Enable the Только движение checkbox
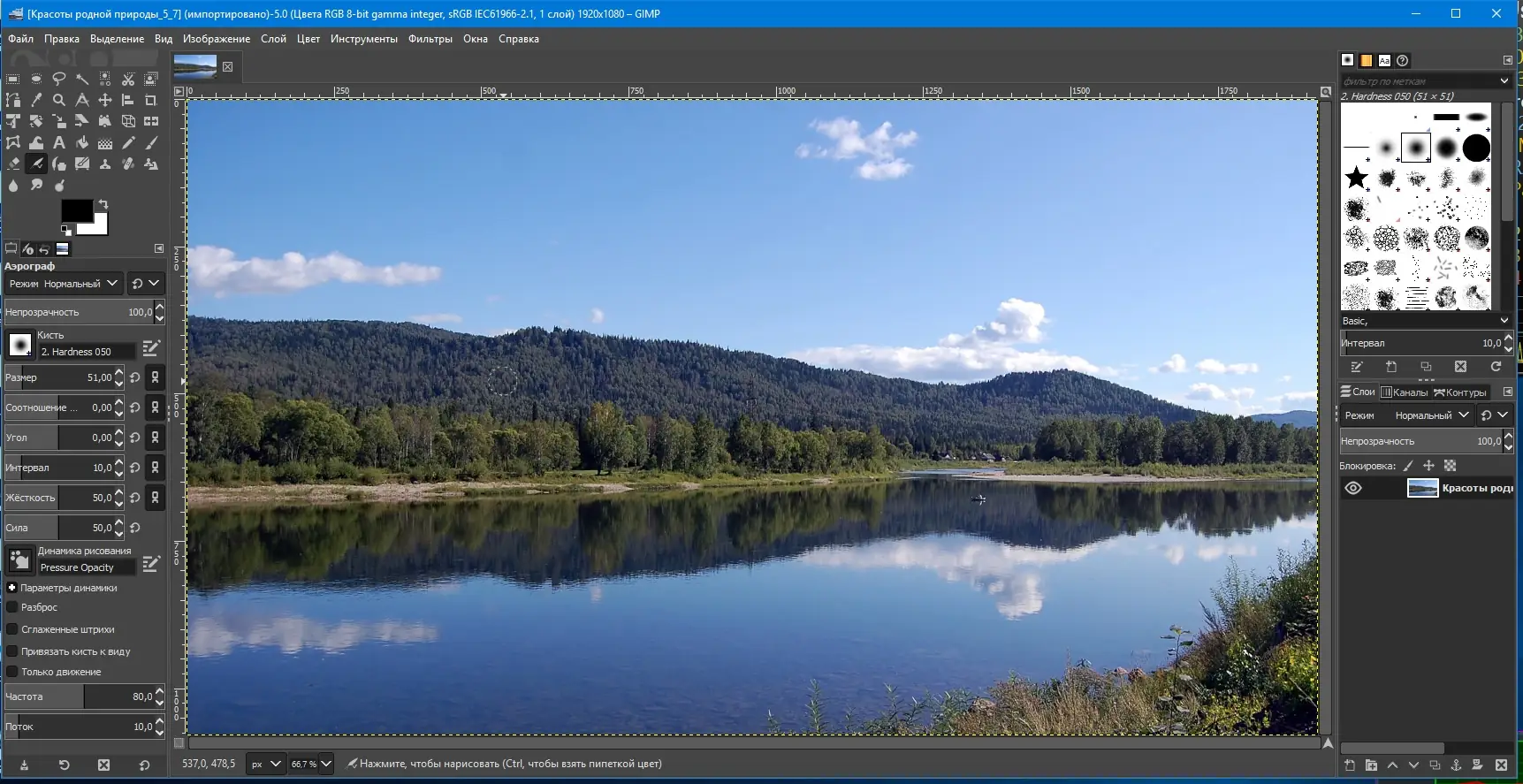 pyautogui.click(x=12, y=672)
